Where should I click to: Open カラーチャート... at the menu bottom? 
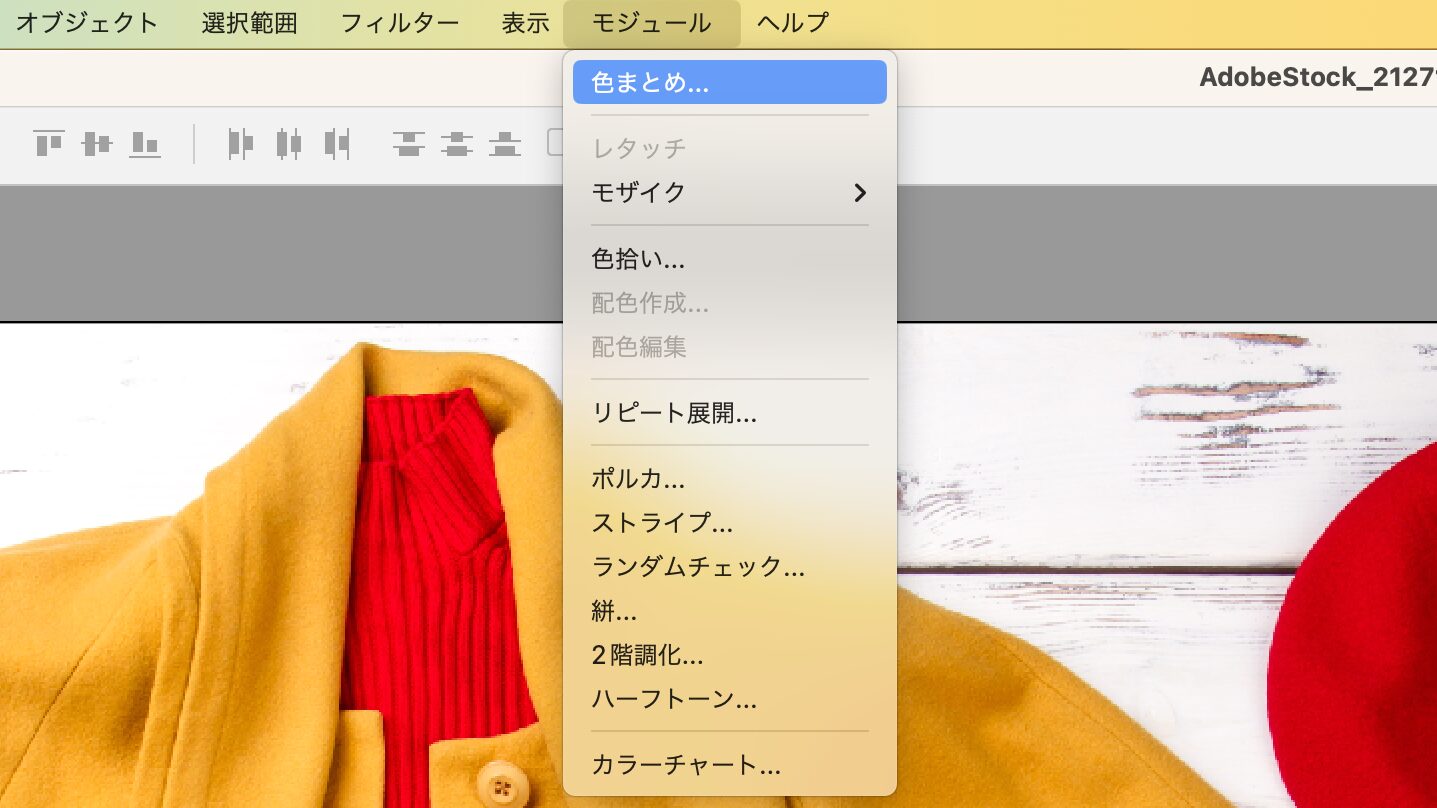(x=686, y=766)
